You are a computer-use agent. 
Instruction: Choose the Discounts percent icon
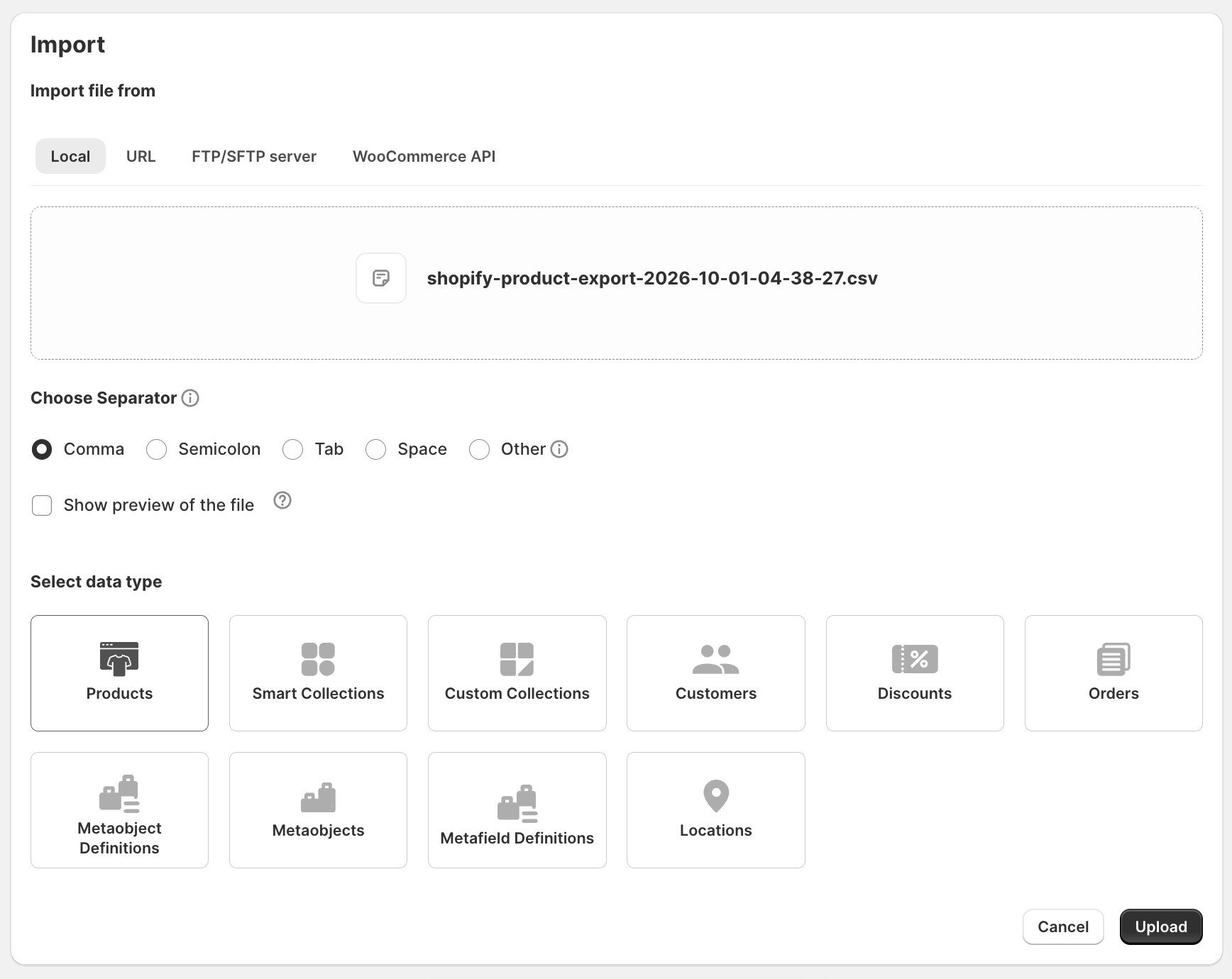[915, 659]
